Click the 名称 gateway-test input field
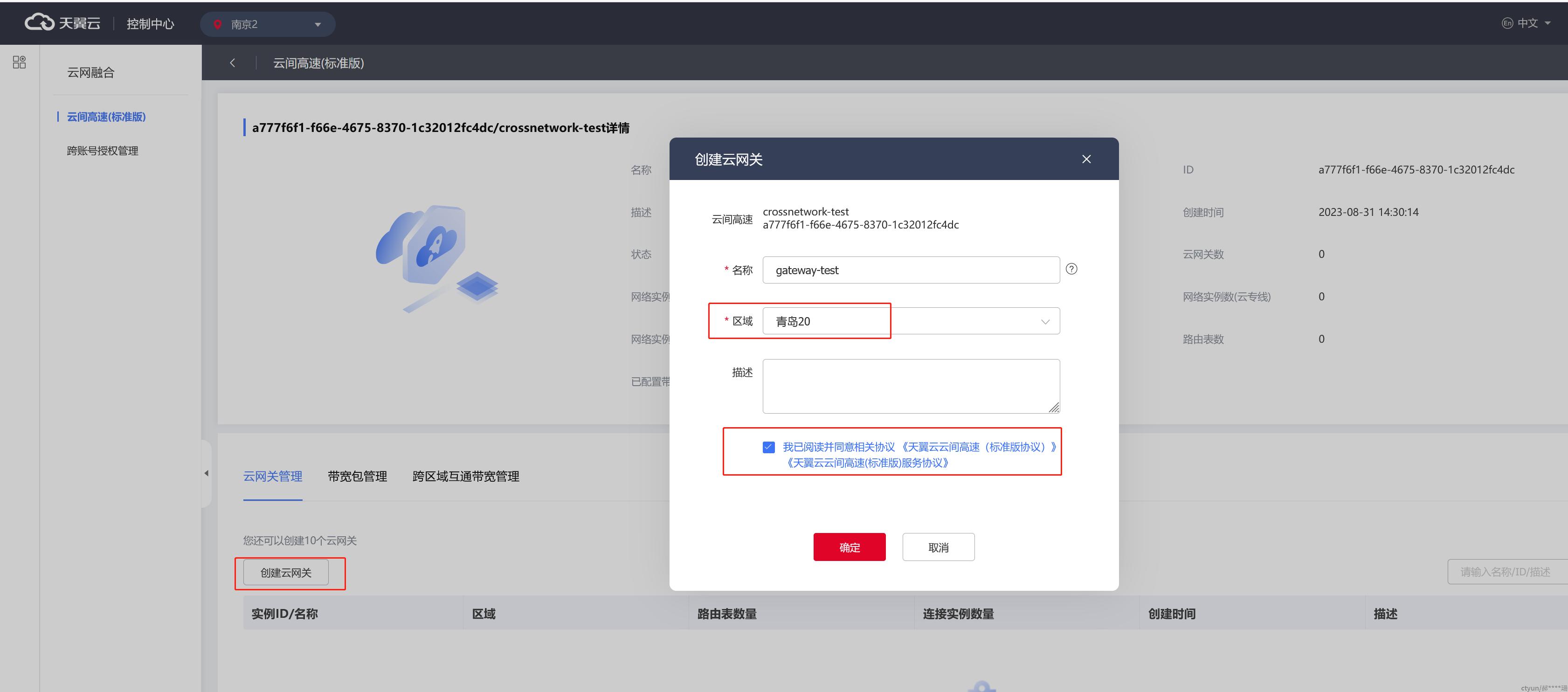This screenshot has width=1568, height=692. pyautogui.click(x=911, y=270)
